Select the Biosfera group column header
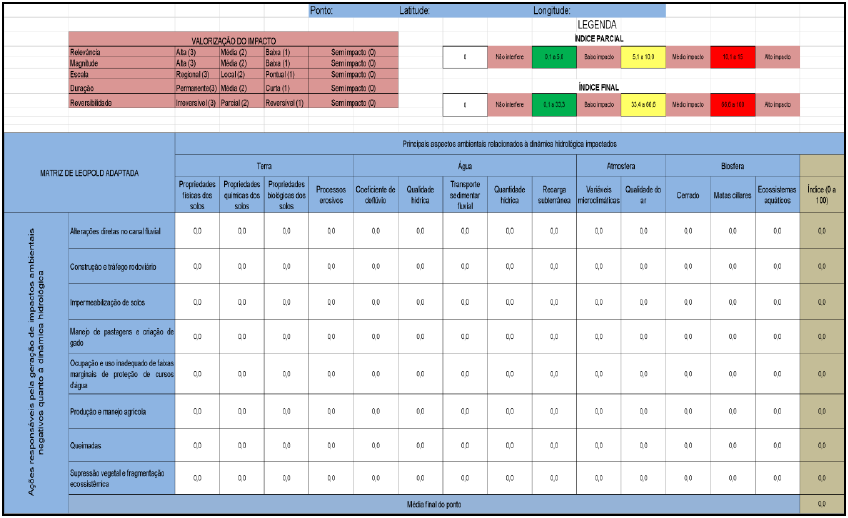Screen dimensions: 848x518 732,166
